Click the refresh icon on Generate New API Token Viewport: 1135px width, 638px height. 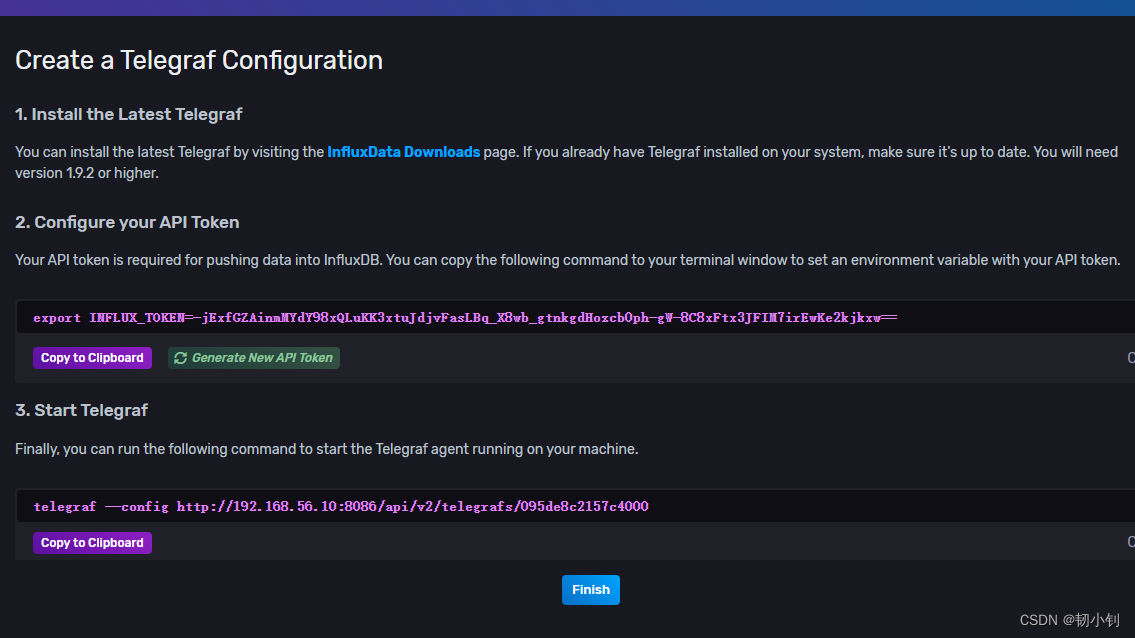180,358
